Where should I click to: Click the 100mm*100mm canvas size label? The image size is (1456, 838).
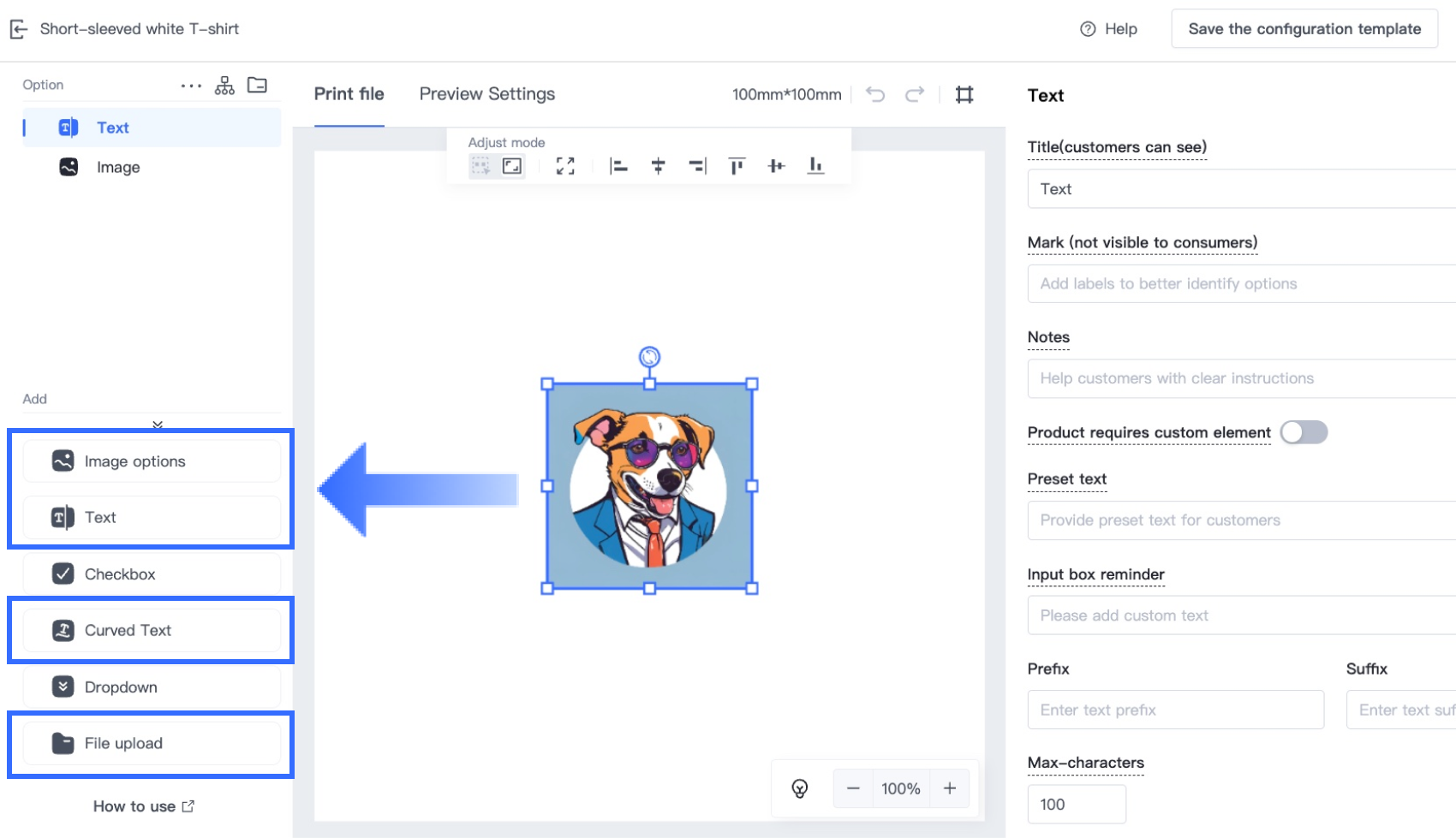787,95
